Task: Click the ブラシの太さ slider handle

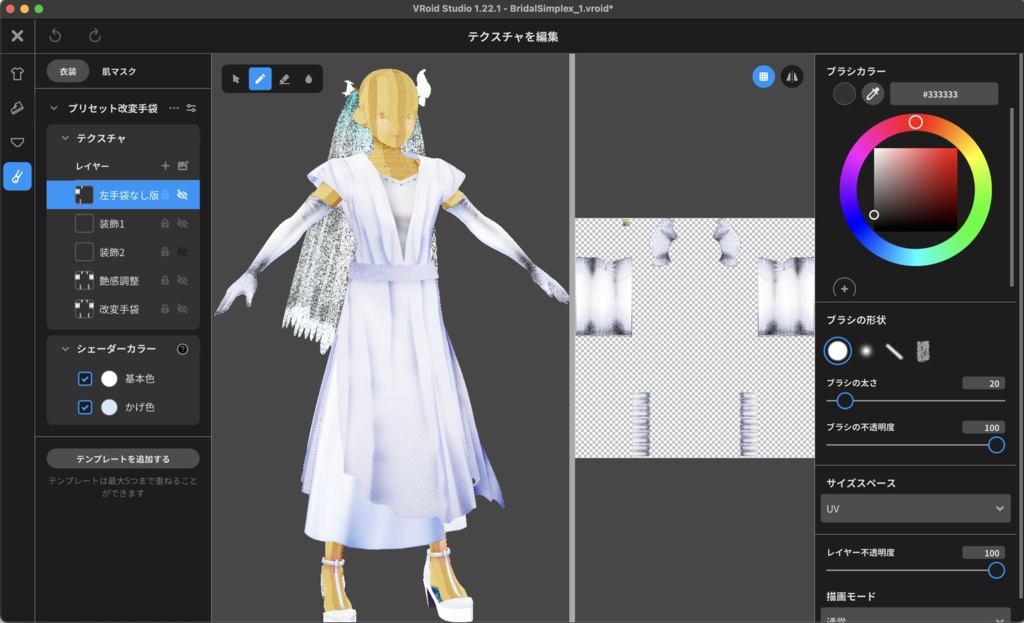Action: pos(845,401)
